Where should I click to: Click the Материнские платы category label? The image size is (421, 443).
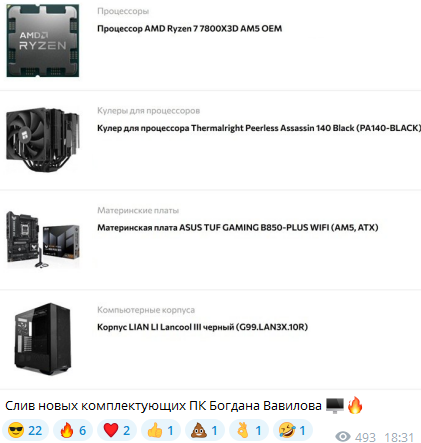click(138, 210)
